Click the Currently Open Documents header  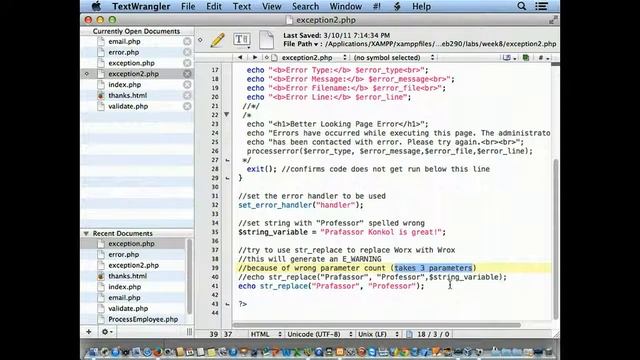tap(136, 31)
